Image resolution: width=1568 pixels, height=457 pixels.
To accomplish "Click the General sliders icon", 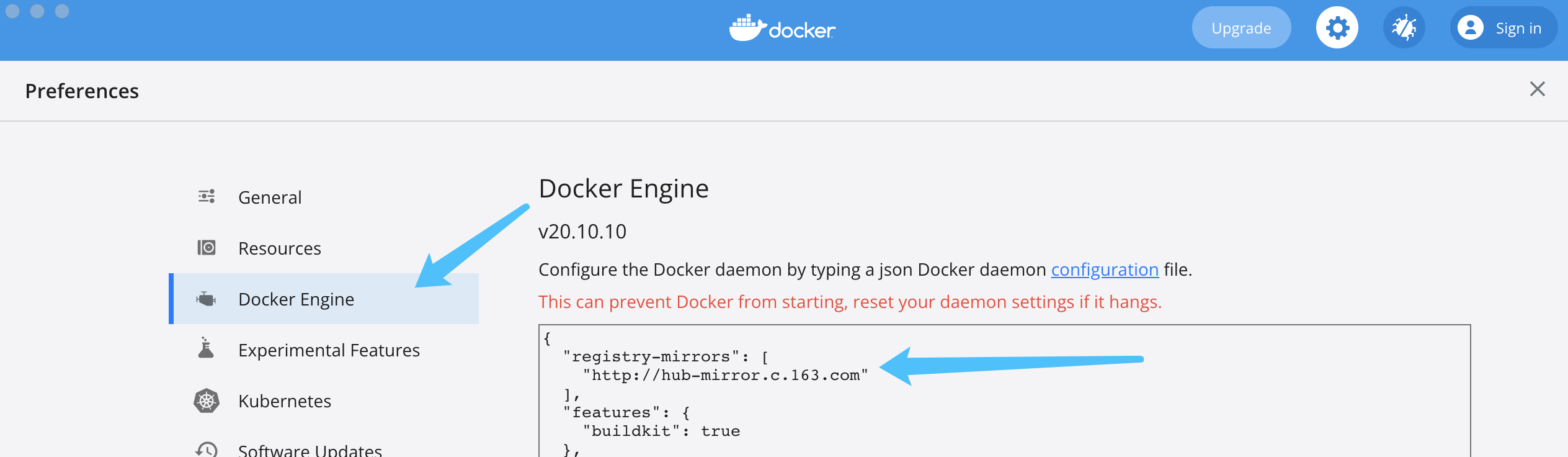I will 207,197.
